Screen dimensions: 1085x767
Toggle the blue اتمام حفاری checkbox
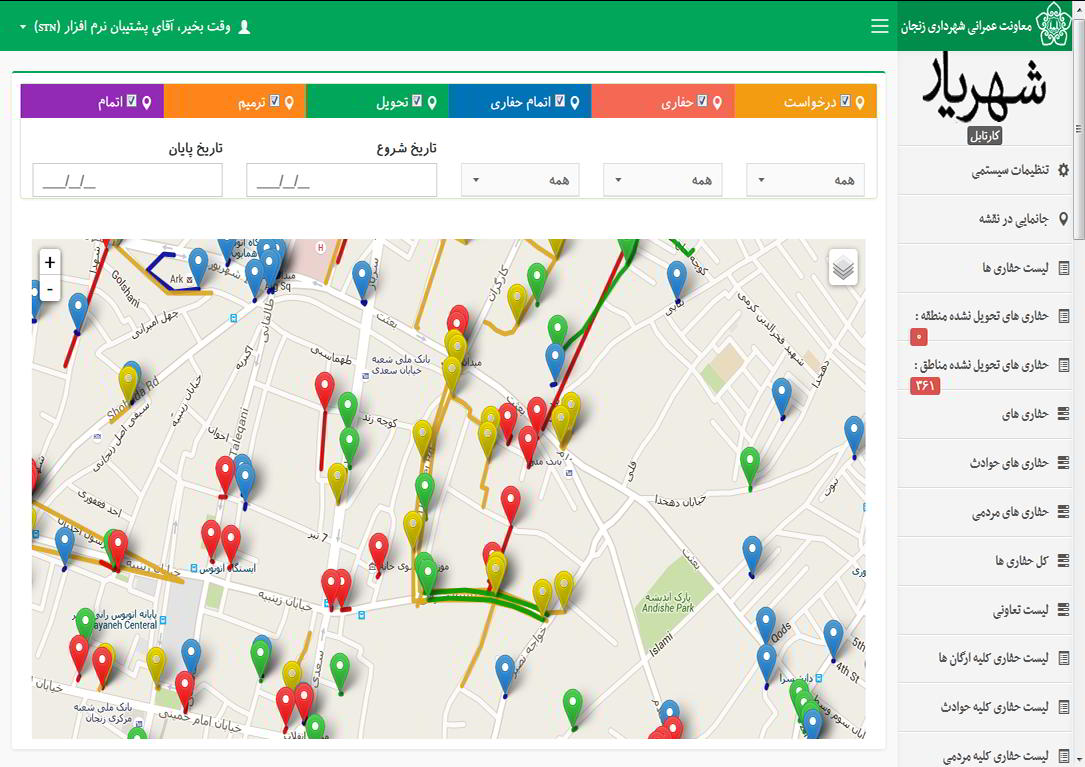pyautogui.click(x=560, y=101)
